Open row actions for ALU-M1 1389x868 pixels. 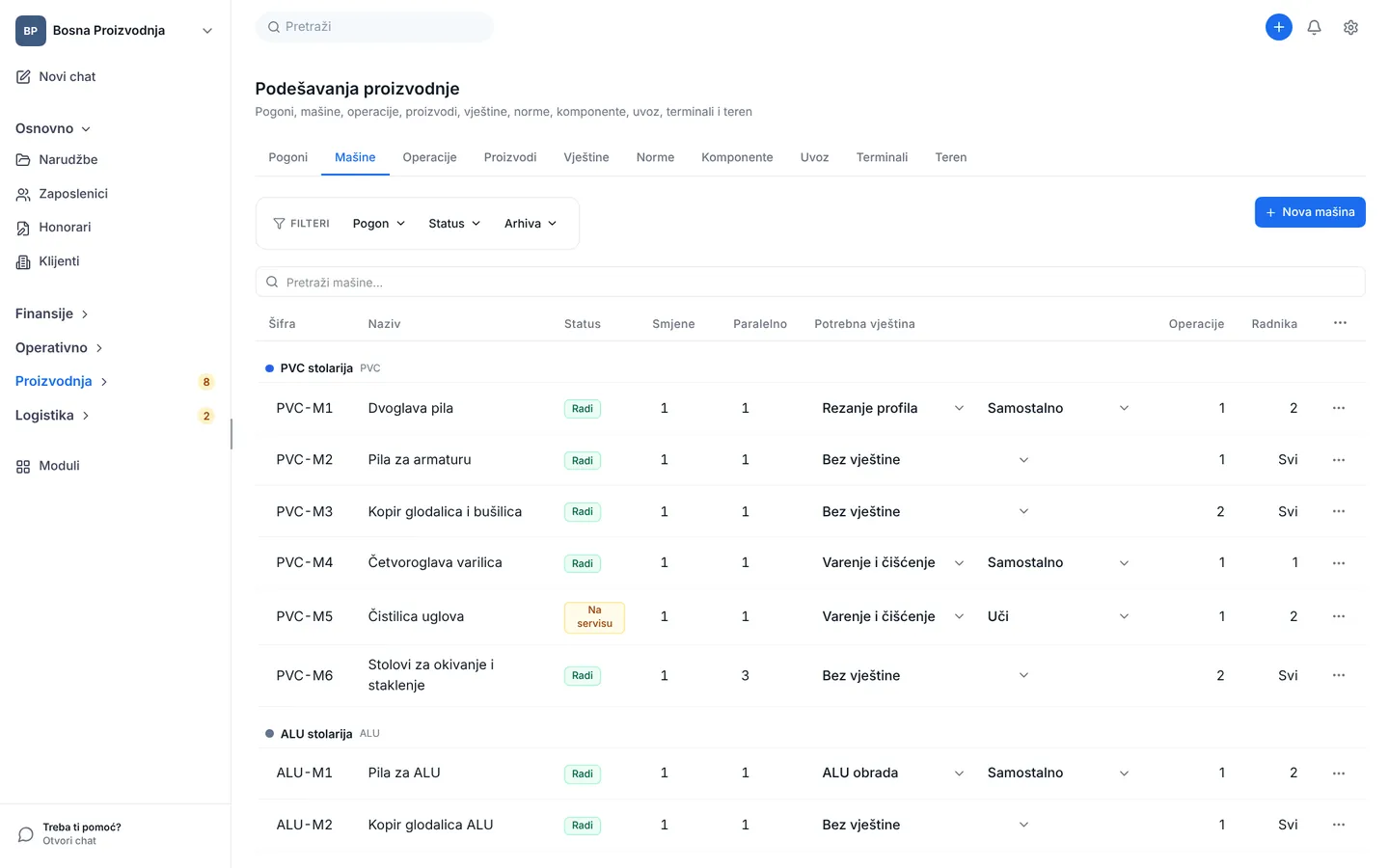point(1339,773)
